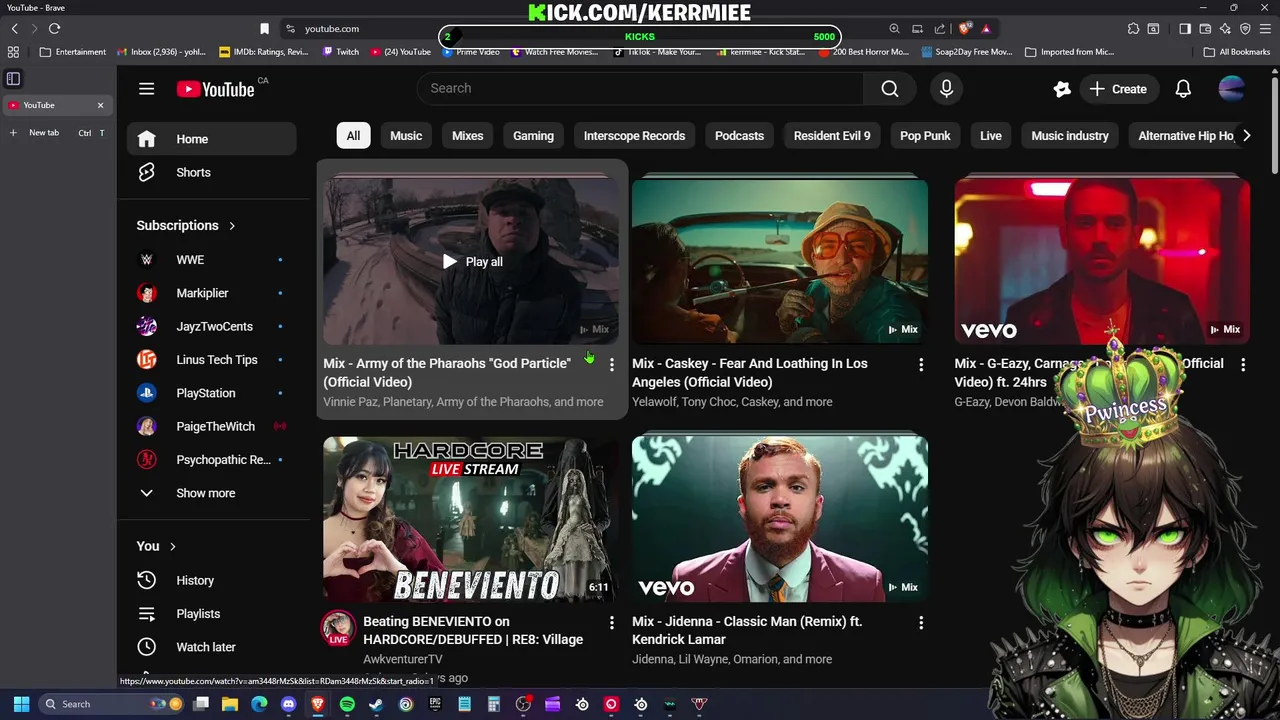Viewport: 1280px width, 720px height.
Task: Open the account avatar menu
Action: pyautogui.click(x=1231, y=88)
